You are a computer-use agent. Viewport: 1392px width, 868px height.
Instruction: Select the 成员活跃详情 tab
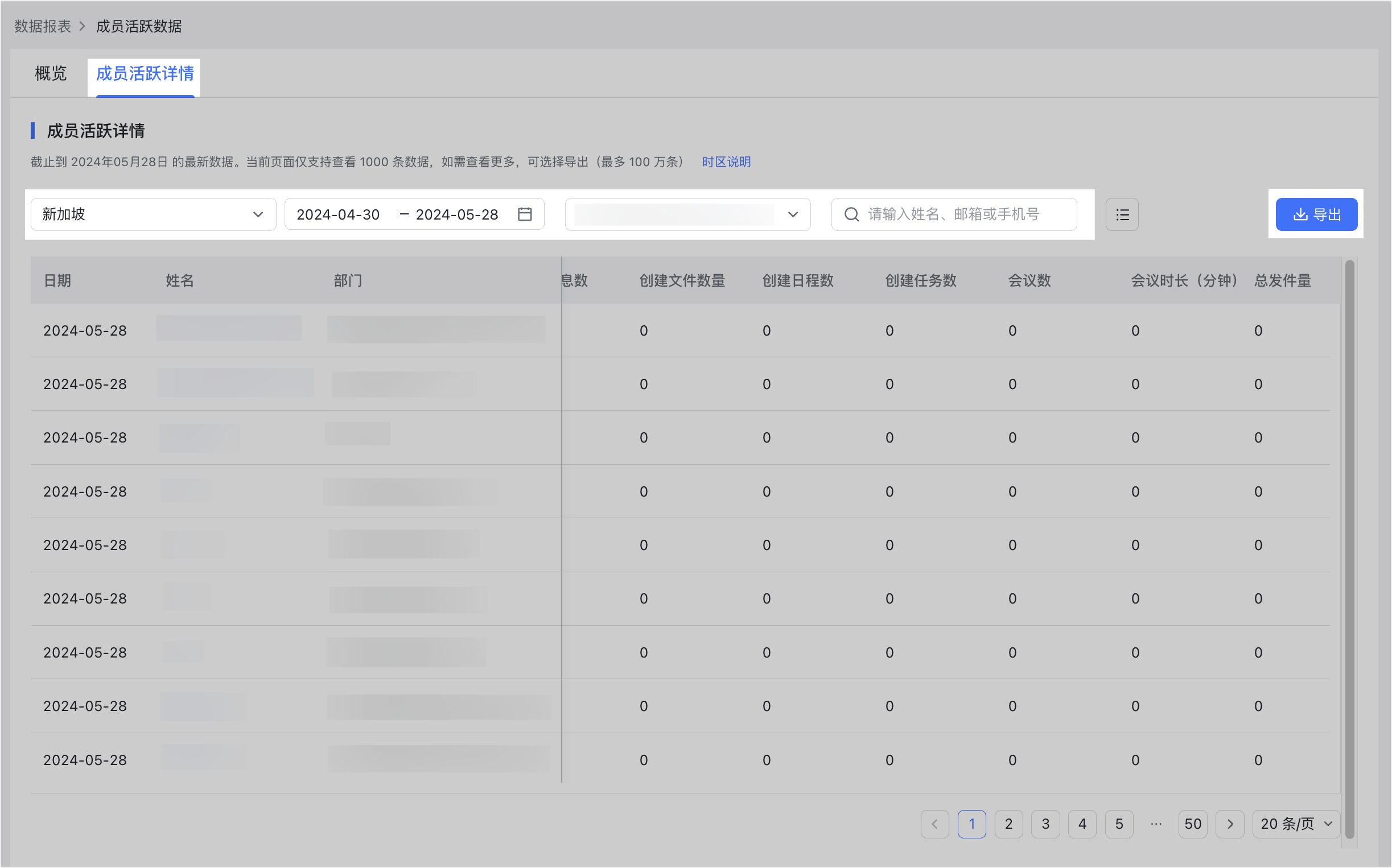pyautogui.click(x=145, y=73)
